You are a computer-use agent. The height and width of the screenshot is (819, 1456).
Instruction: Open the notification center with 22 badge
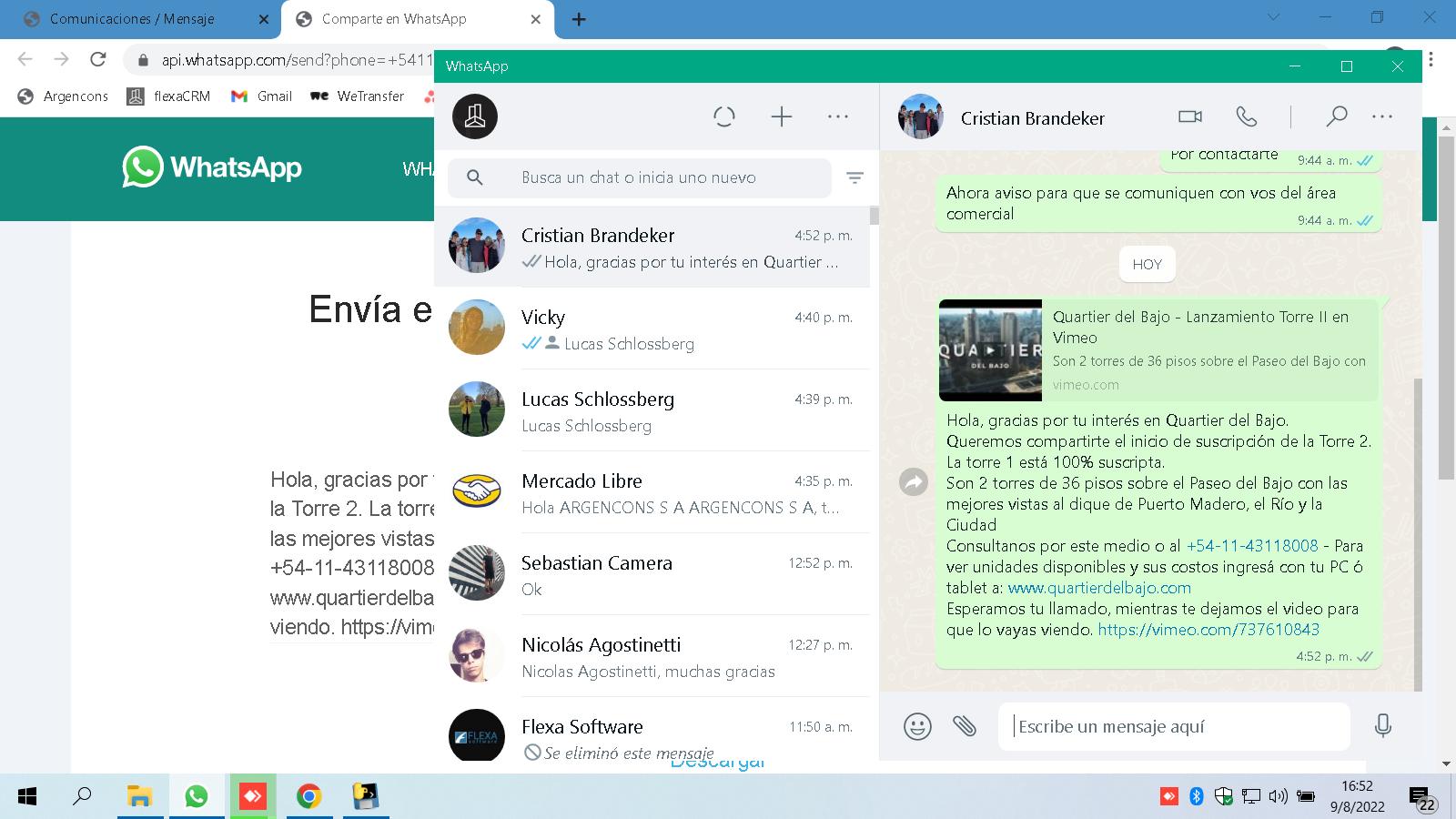tap(1422, 798)
